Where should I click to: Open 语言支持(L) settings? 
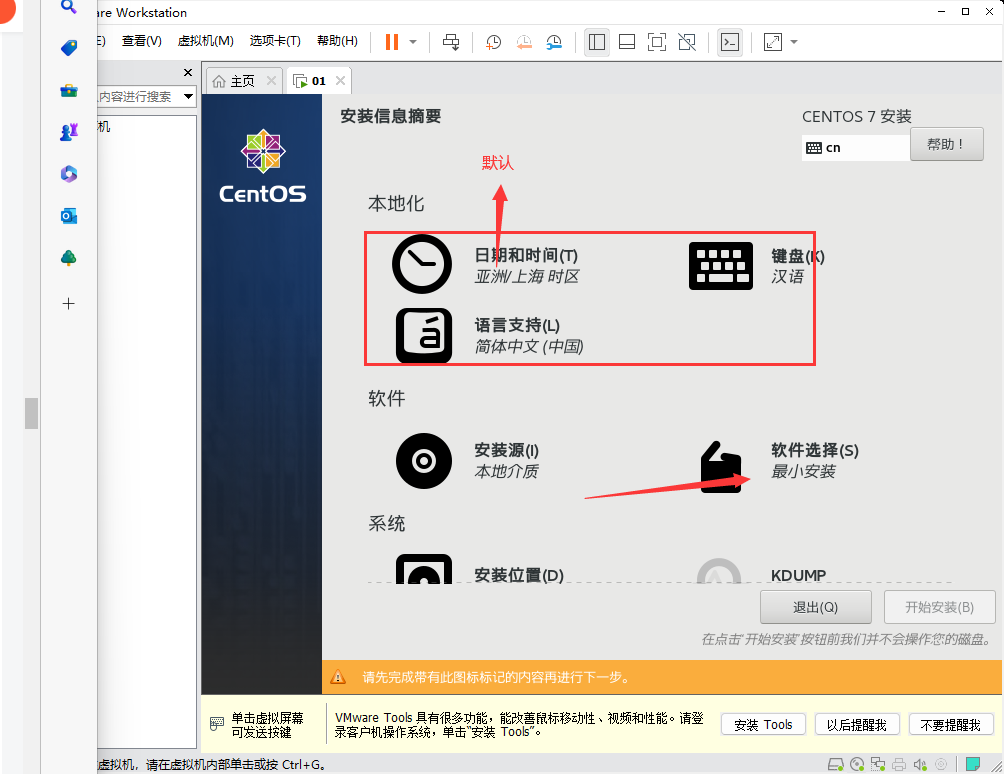click(490, 335)
